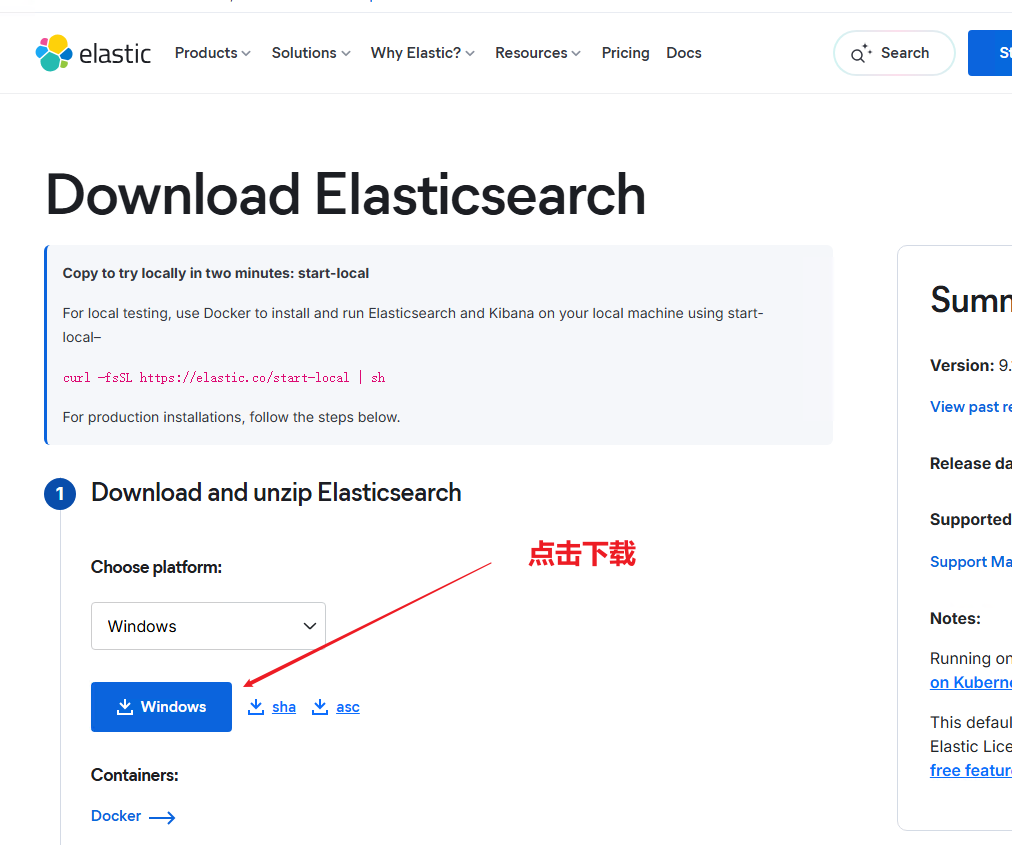Click the magnifier sparkle search icon
This screenshot has height=846, width=1012.
pyautogui.click(x=860, y=54)
